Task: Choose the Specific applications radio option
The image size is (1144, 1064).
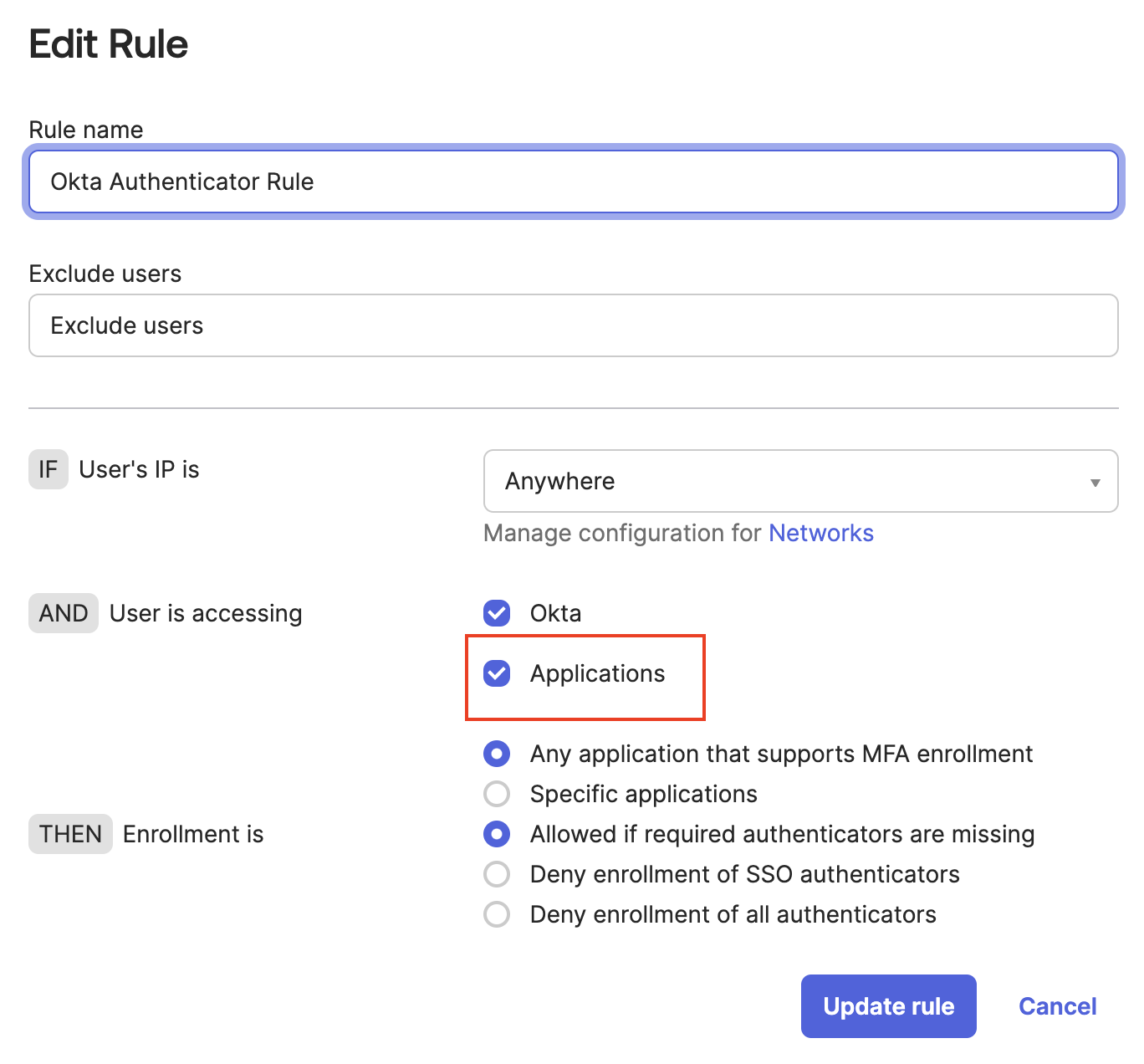Action: (x=497, y=794)
